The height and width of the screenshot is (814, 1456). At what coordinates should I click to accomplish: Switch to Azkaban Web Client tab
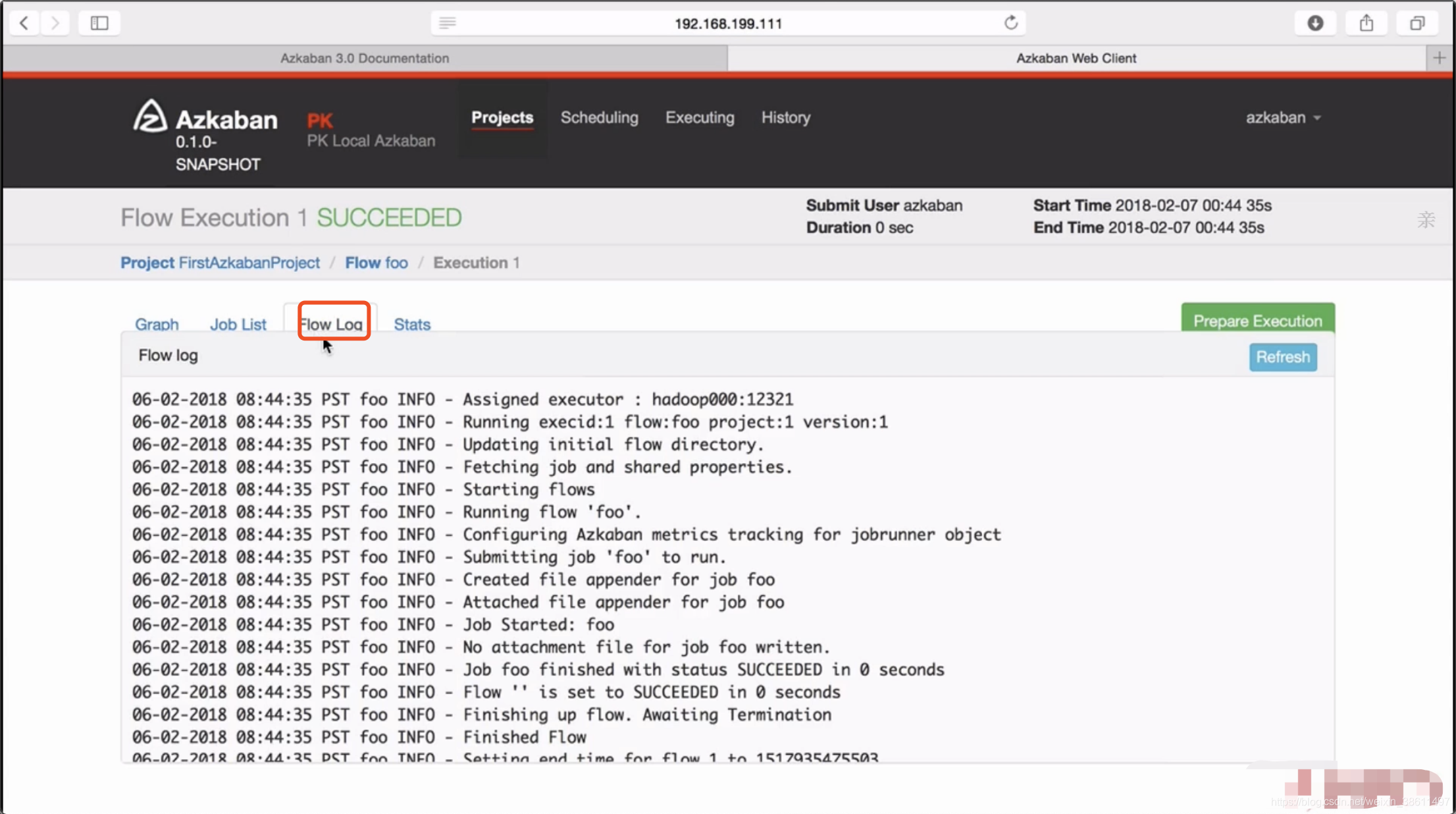coord(1076,58)
